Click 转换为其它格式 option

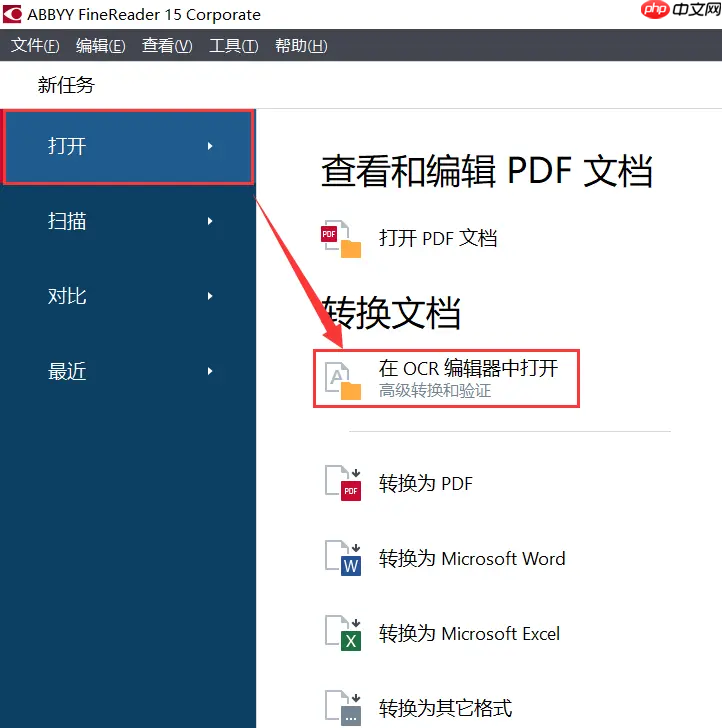pyautogui.click(x=445, y=708)
